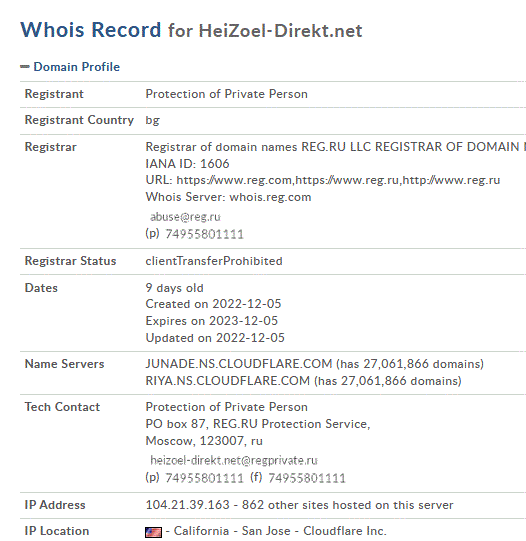Select the JUNADE.NS.CLOUDFLARE.COM name server
This screenshot has height=541, width=526.
pos(239,364)
